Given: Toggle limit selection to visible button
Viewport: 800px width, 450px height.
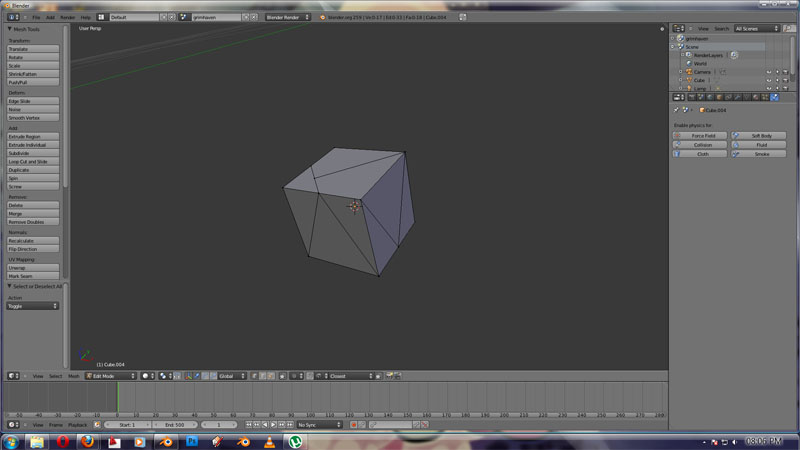Looking at the screenshot, I should [282, 376].
